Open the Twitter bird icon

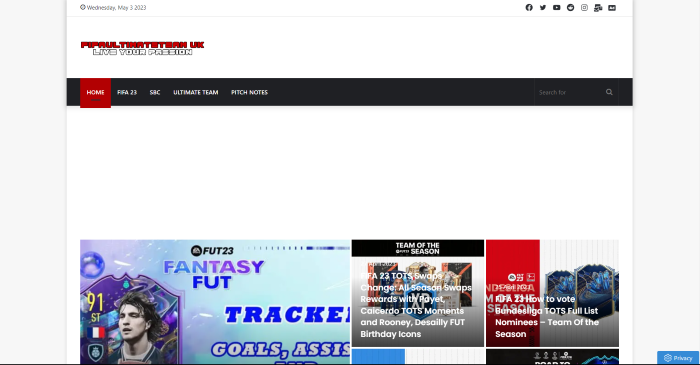coord(543,8)
